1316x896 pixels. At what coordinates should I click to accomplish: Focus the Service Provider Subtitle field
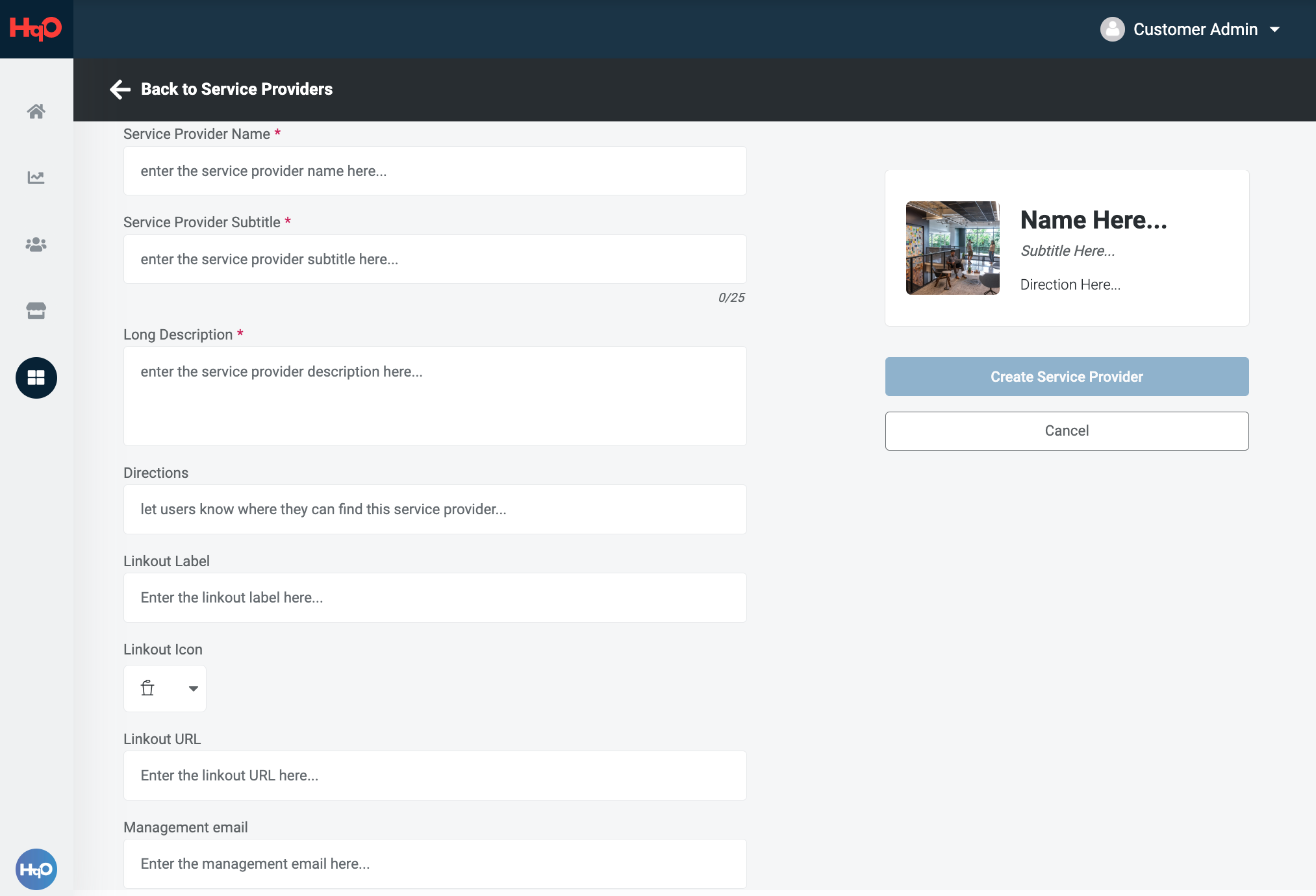point(435,259)
